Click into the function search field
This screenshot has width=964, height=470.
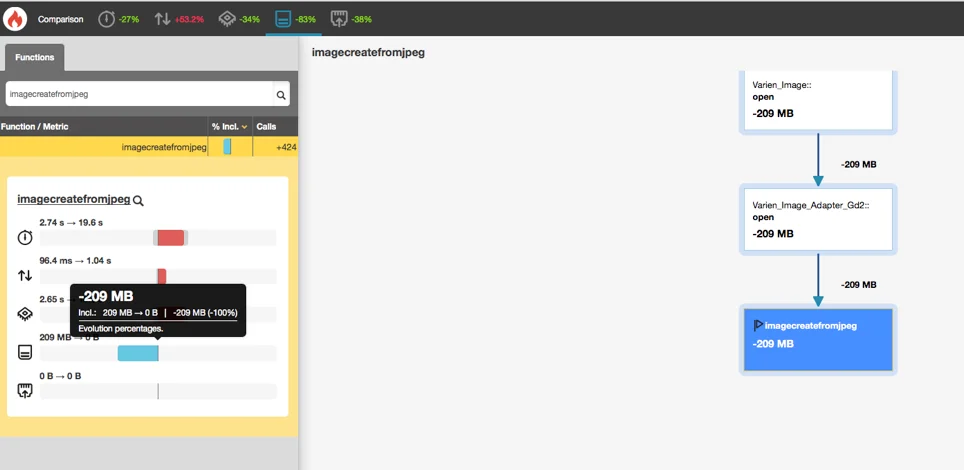point(138,95)
